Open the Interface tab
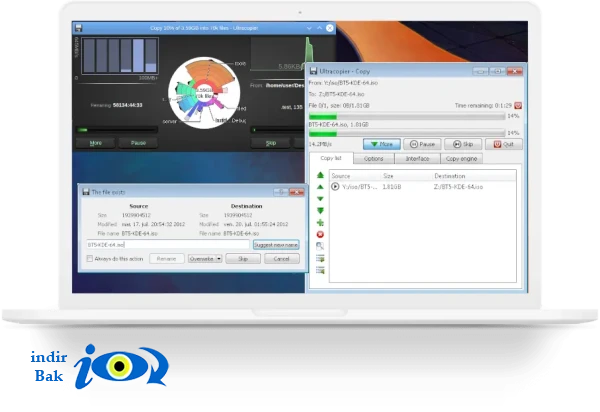This screenshot has width=600, height=412. (x=417, y=158)
